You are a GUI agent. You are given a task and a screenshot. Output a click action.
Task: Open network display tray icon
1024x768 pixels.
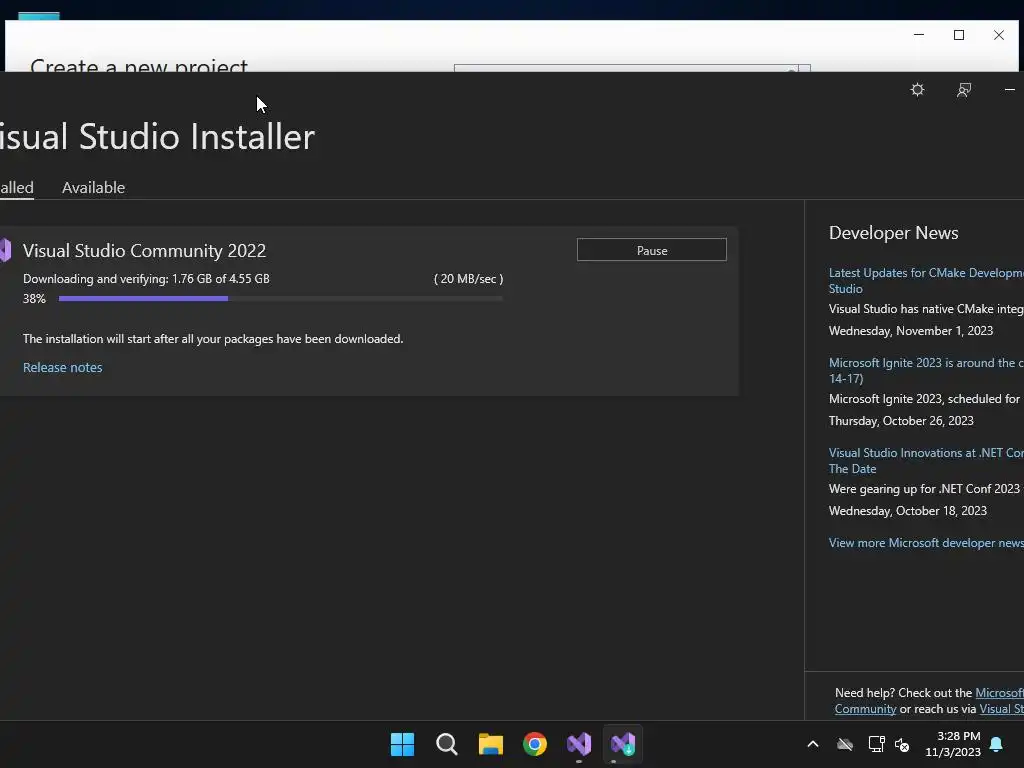tap(876, 744)
